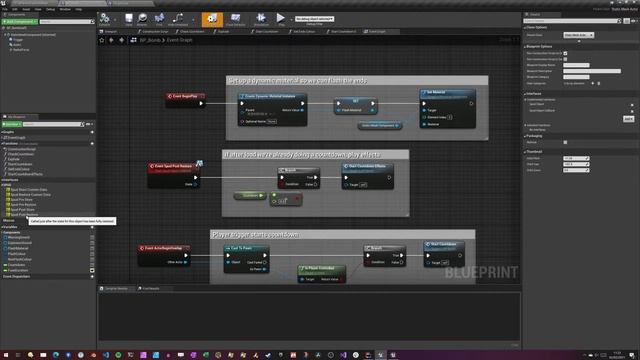Screen dimensions: 640x360
Task: Remove the Spud Object Callback interface
Action: 632,111
